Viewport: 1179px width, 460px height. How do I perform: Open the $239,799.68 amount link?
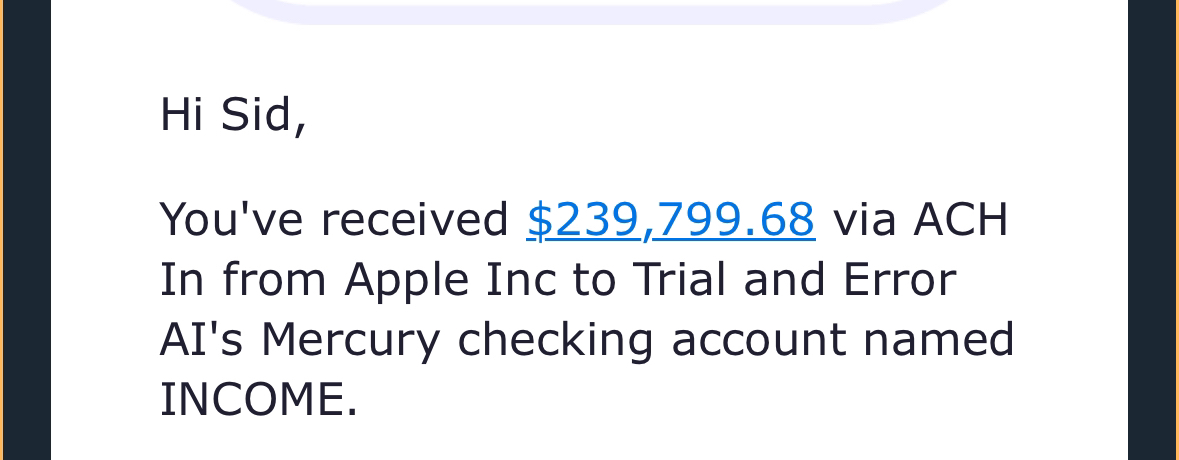tap(670, 220)
